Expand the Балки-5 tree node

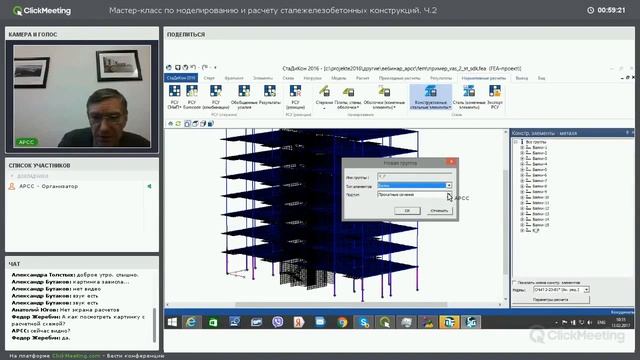[x=522, y=169]
